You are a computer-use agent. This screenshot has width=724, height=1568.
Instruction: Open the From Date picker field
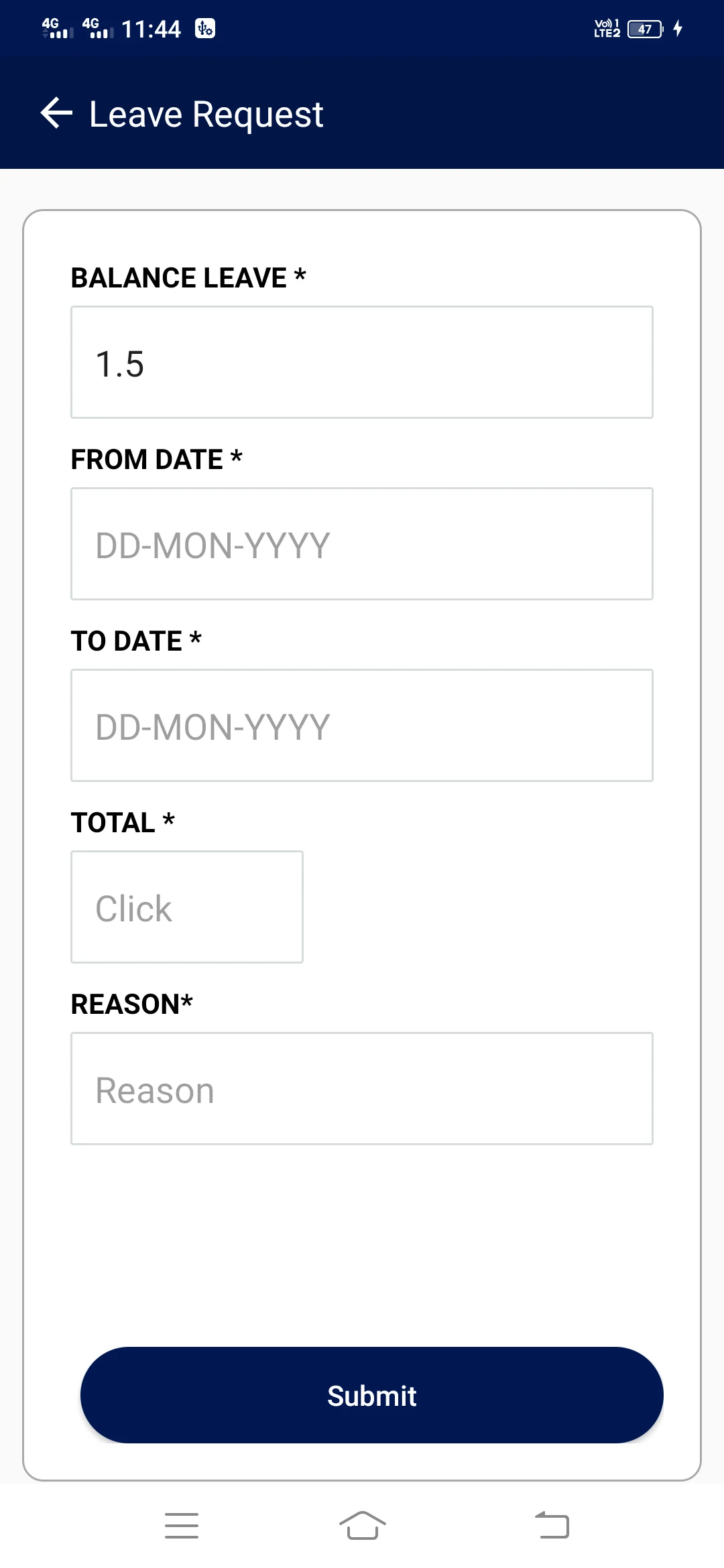(362, 544)
